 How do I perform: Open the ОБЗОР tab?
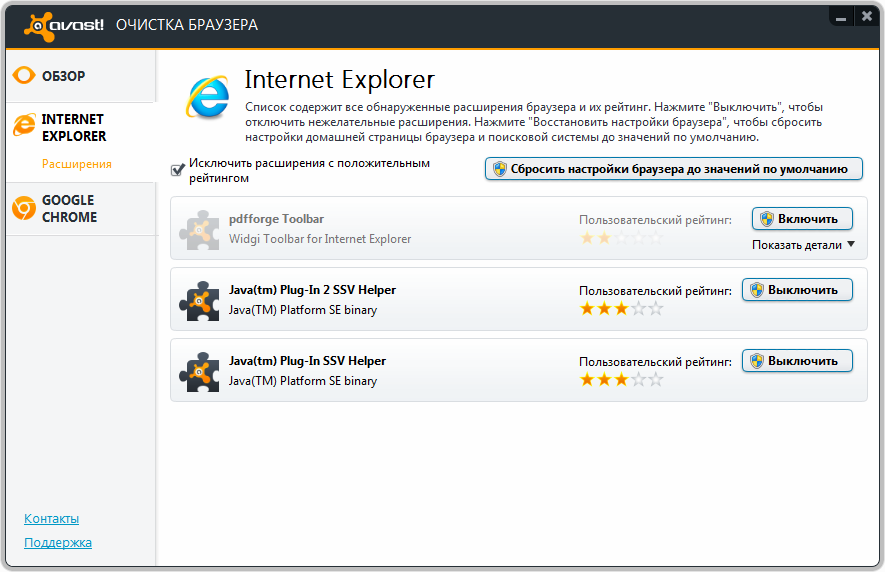click(x=63, y=76)
